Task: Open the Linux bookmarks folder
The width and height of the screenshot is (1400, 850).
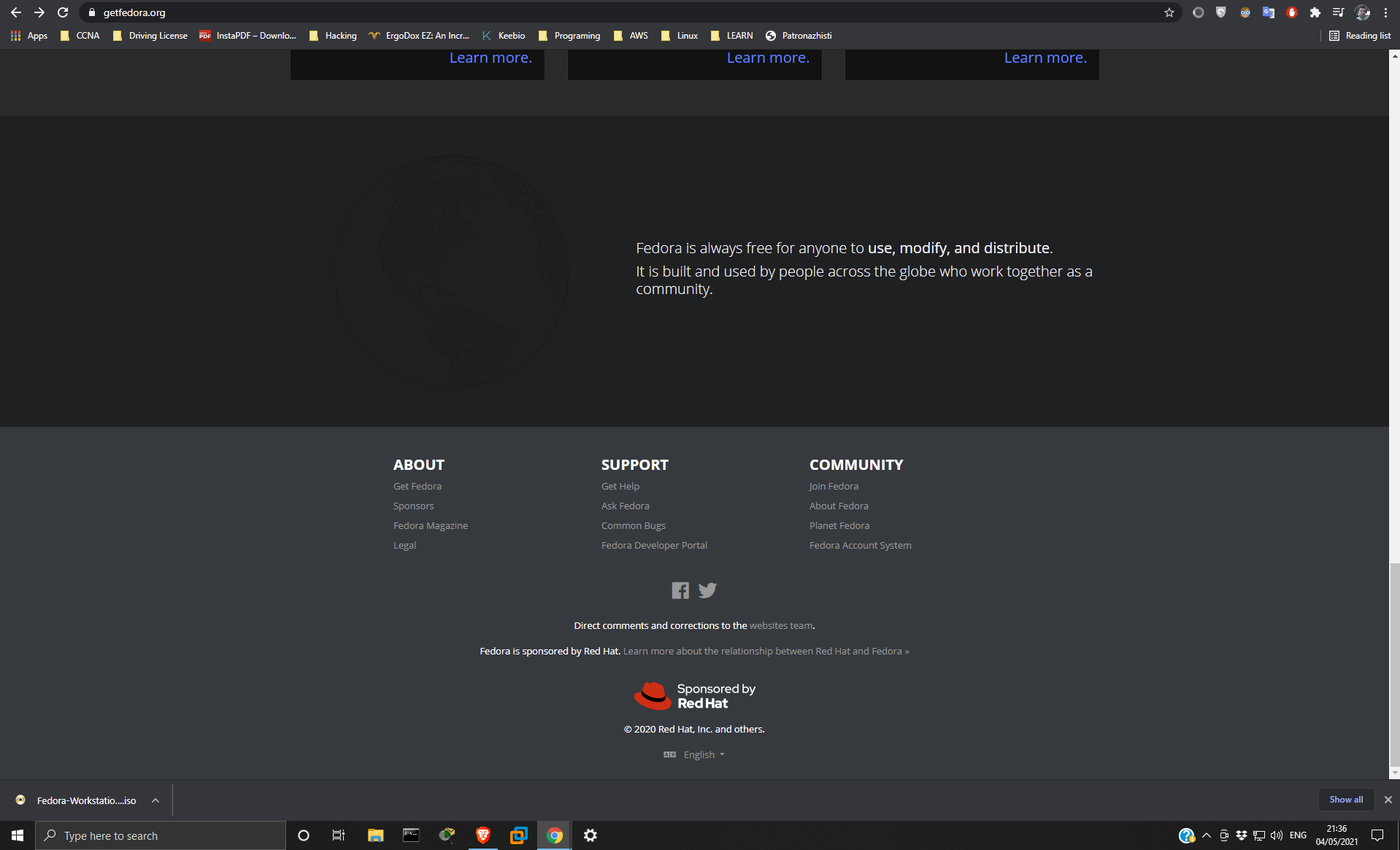Action: point(680,36)
